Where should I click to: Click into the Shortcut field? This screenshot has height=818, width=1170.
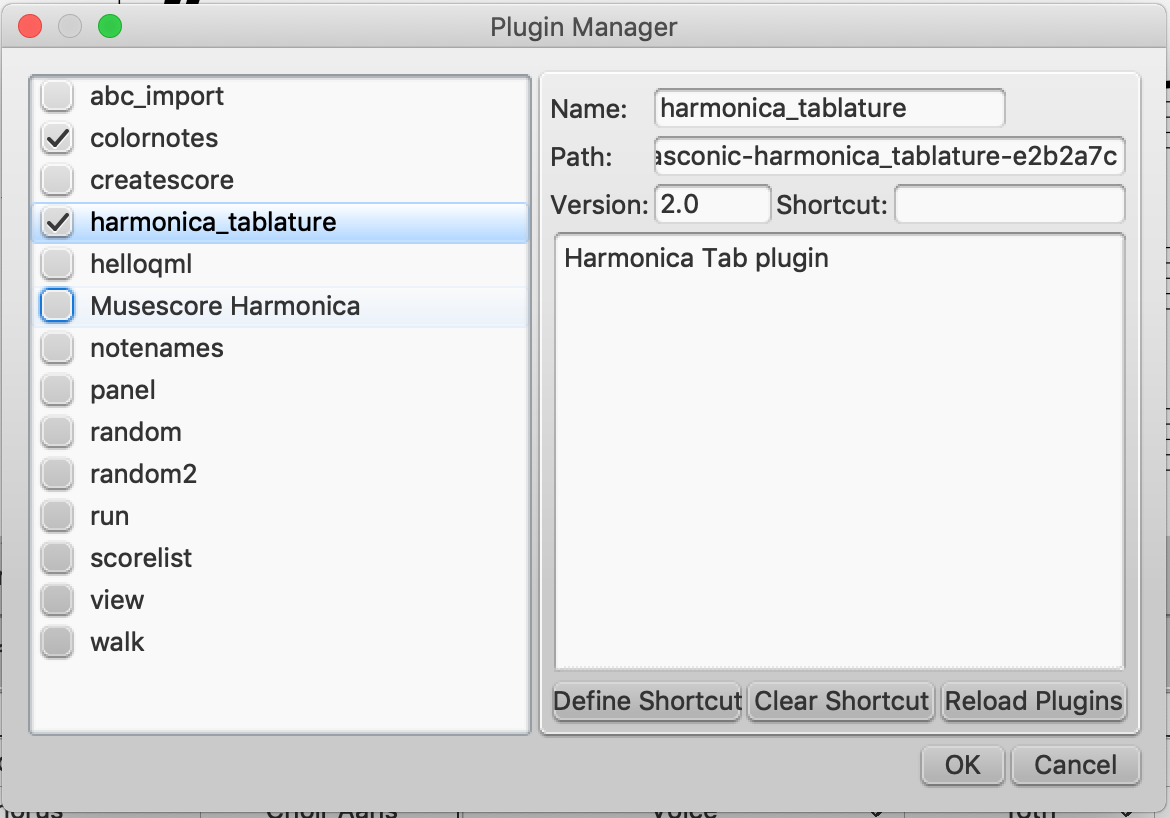1010,204
